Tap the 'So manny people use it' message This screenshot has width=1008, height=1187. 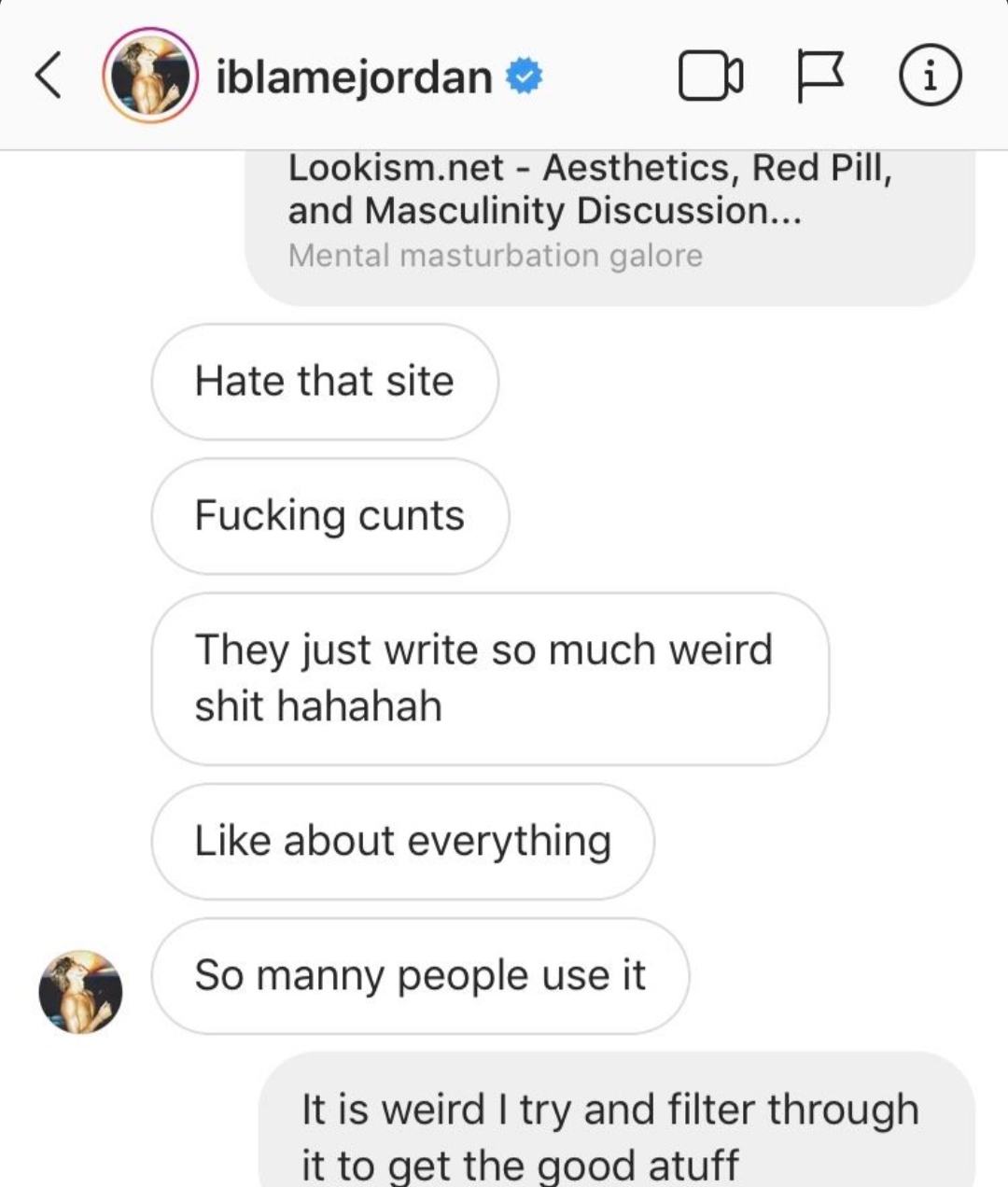pyautogui.click(x=420, y=975)
